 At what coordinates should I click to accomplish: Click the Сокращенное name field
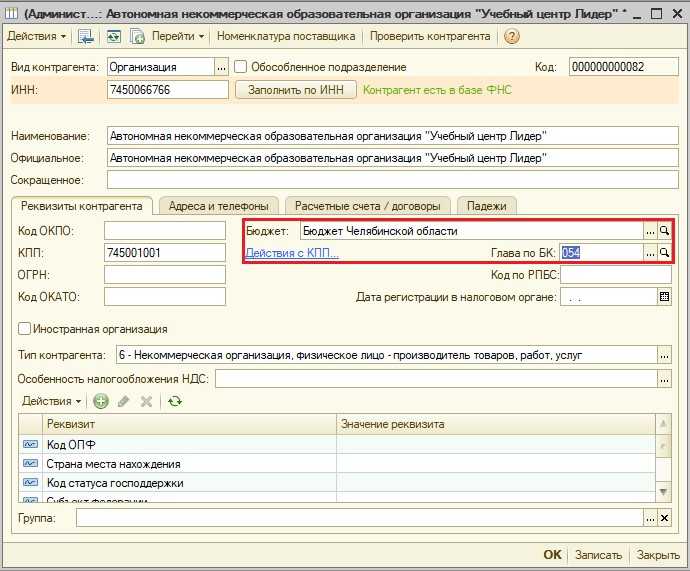click(x=393, y=180)
